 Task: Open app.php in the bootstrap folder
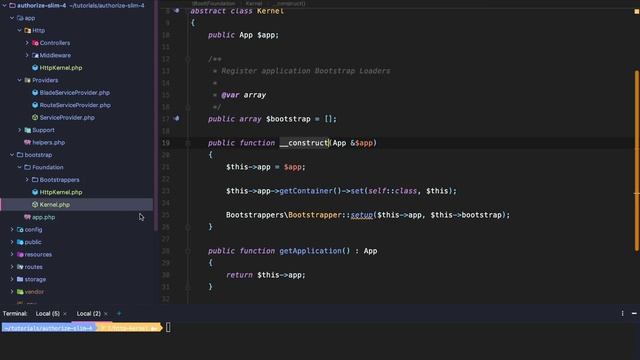(x=43, y=217)
